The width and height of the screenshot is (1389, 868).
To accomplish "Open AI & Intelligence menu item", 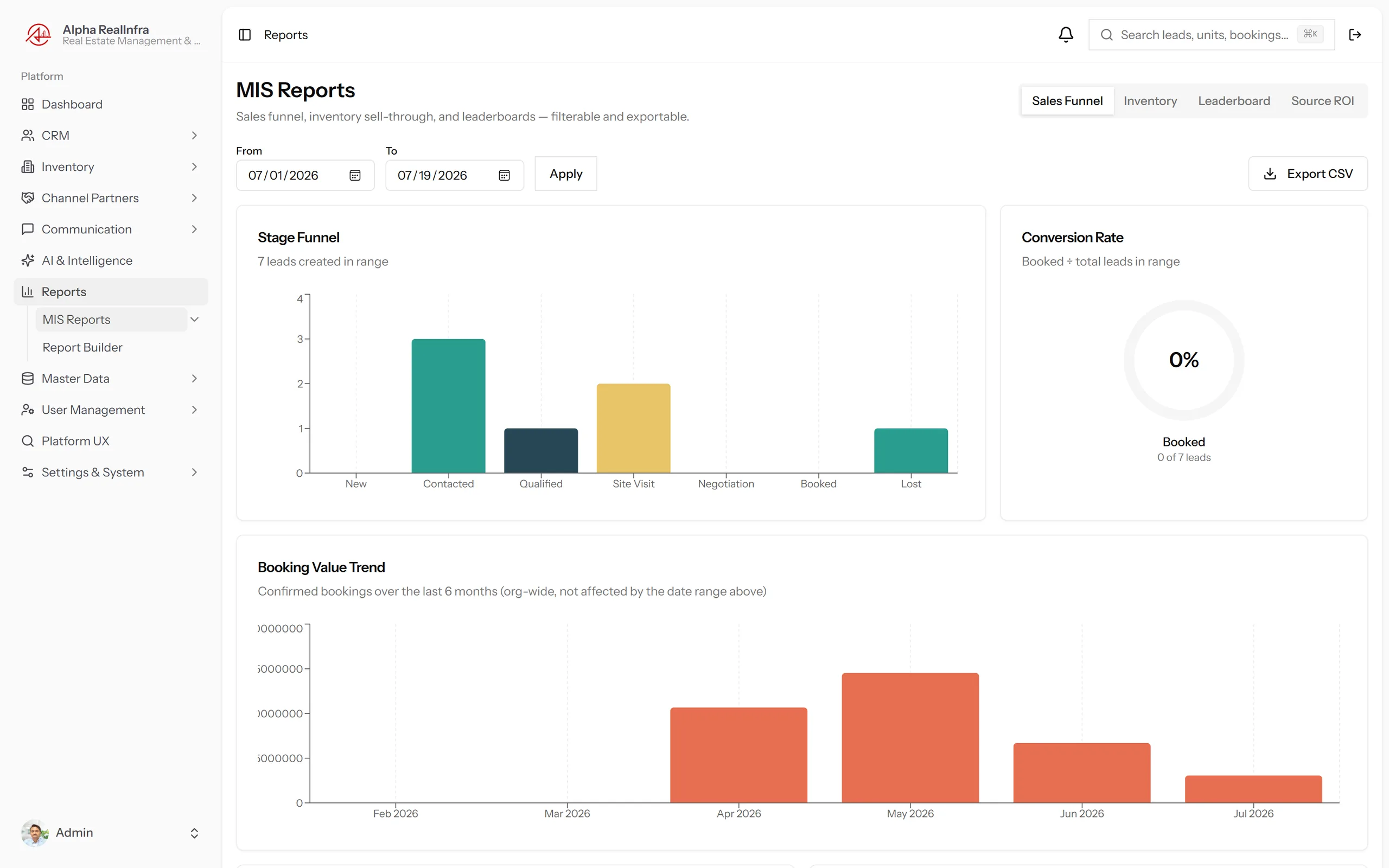I will (111, 260).
